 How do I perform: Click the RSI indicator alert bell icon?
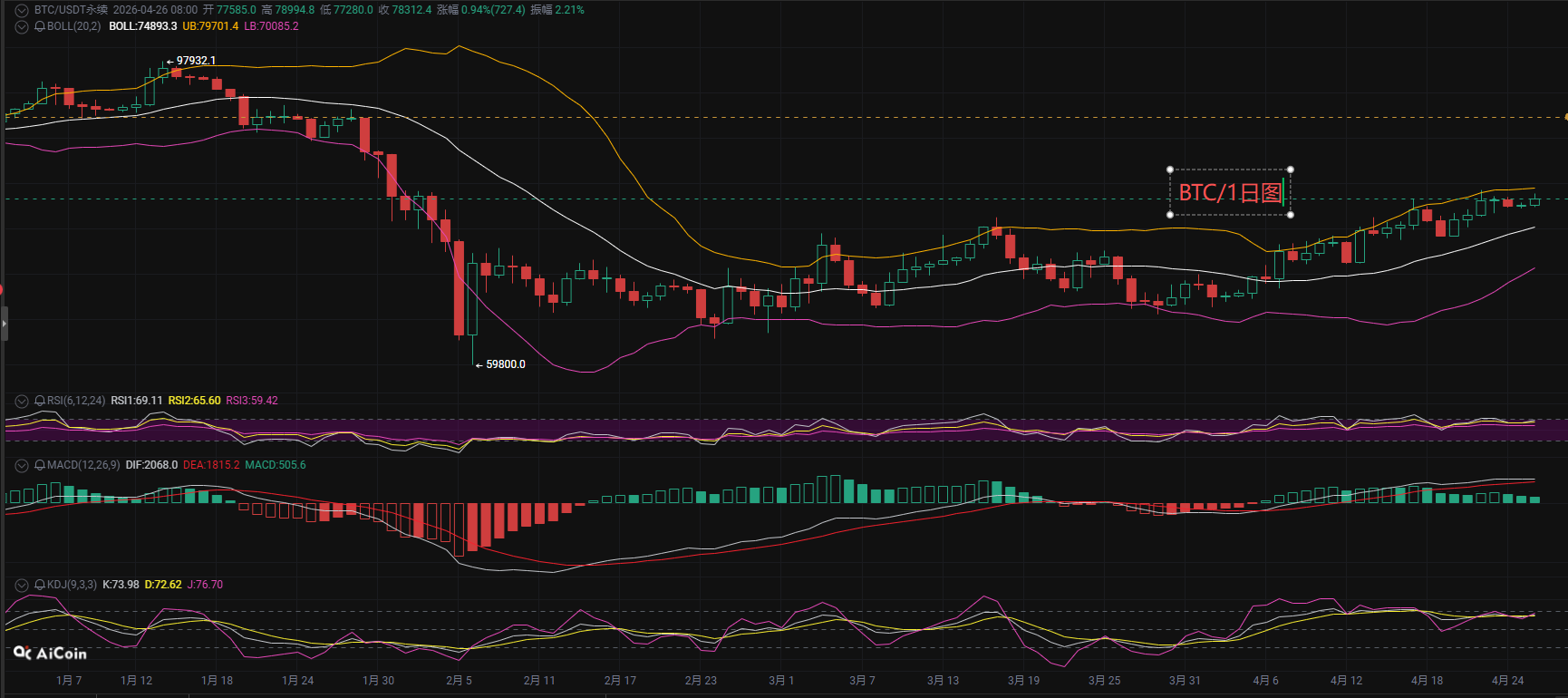(40, 401)
